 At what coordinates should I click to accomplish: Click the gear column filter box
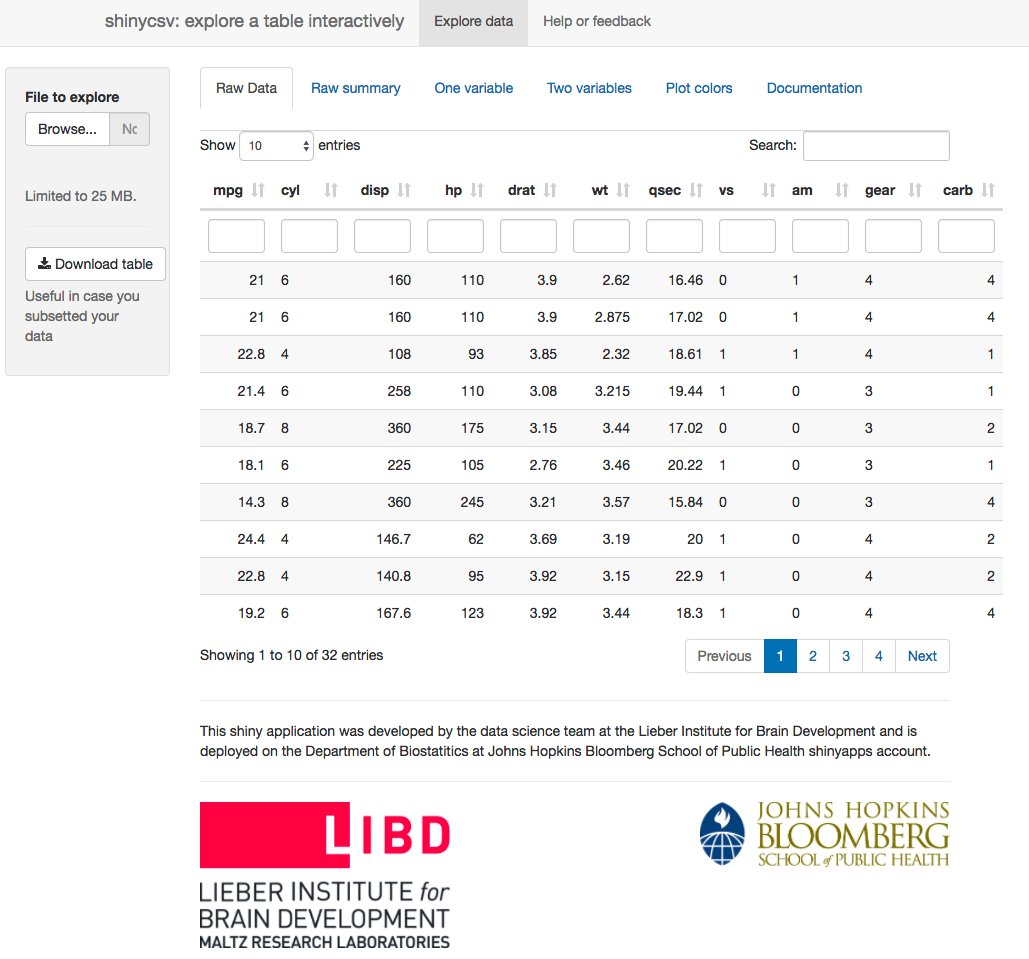pyautogui.click(x=893, y=236)
